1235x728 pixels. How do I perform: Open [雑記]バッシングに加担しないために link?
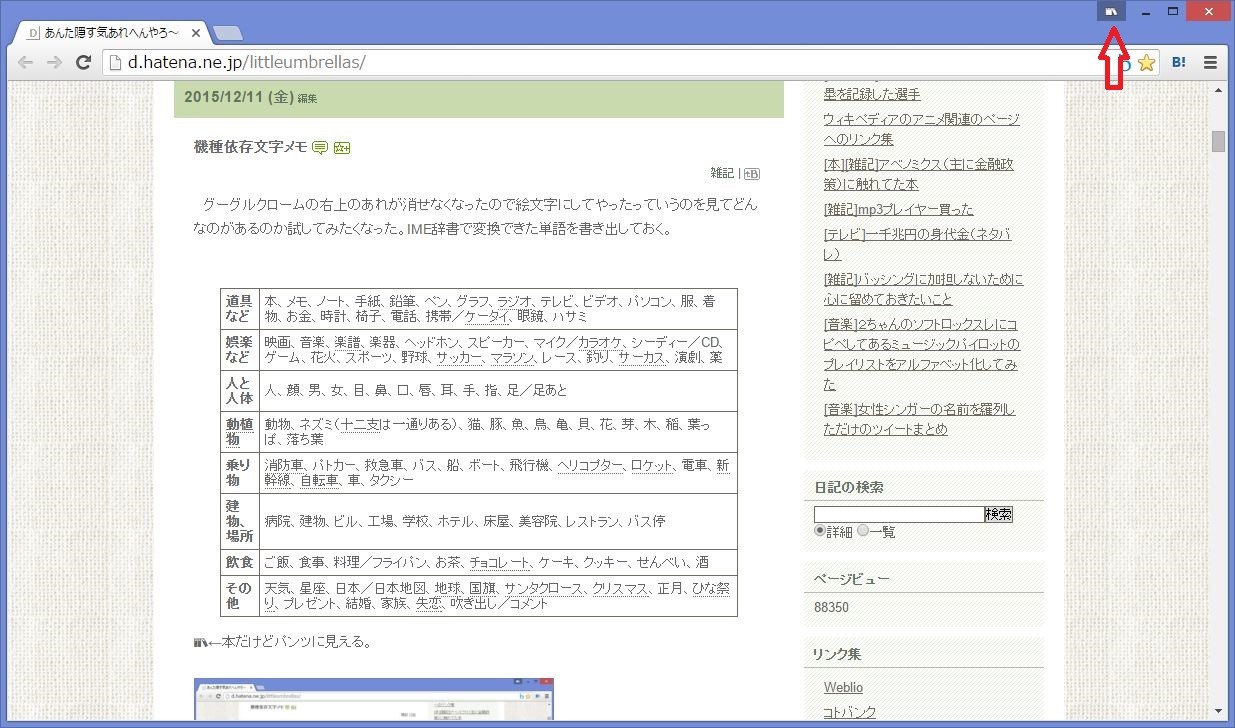[x=923, y=289]
